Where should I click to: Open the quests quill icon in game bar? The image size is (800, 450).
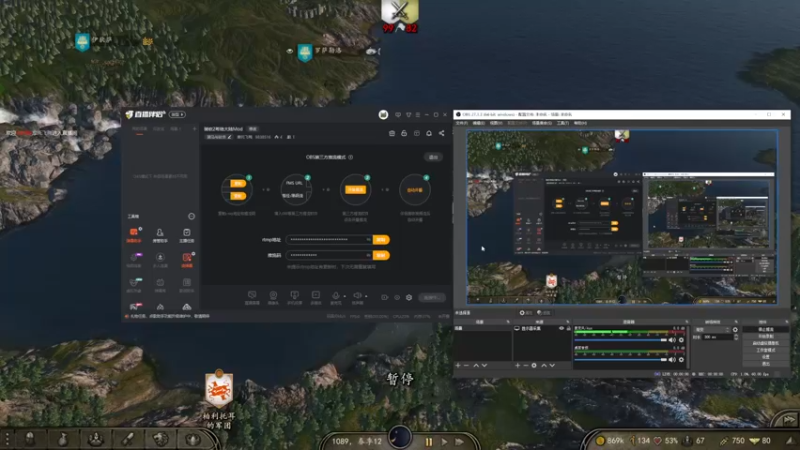click(128, 439)
